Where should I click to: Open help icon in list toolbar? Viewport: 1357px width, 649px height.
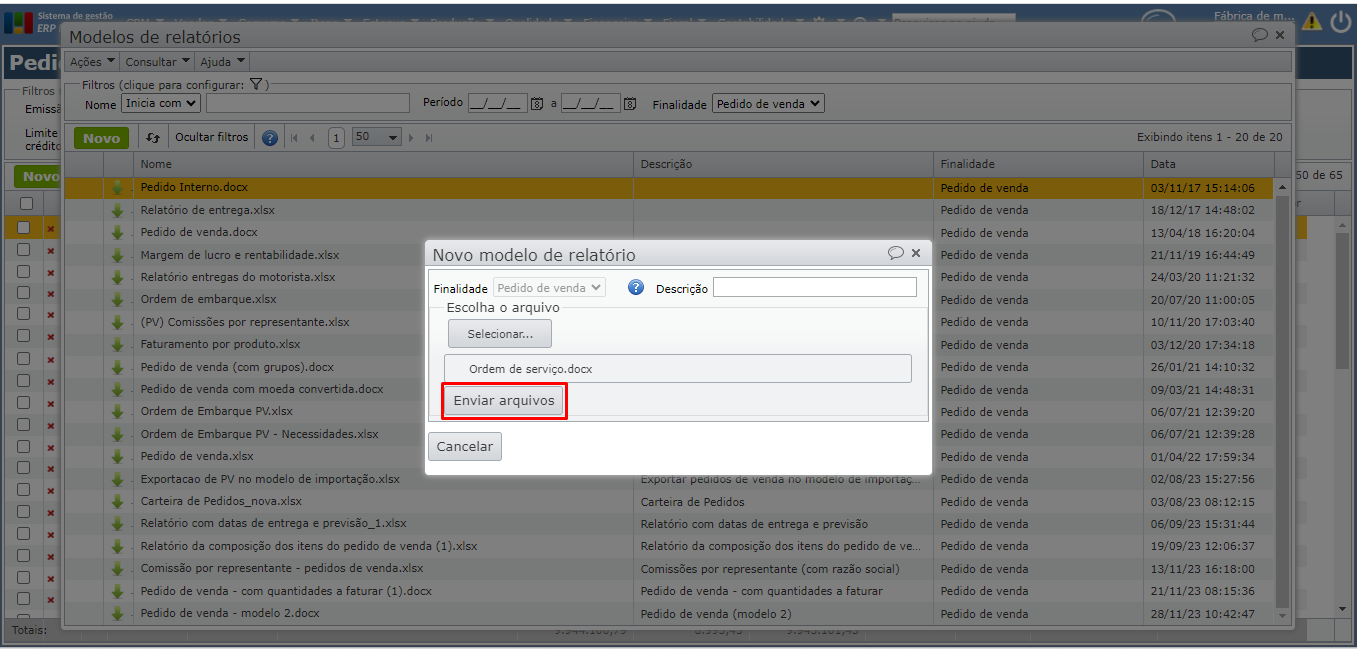270,138
